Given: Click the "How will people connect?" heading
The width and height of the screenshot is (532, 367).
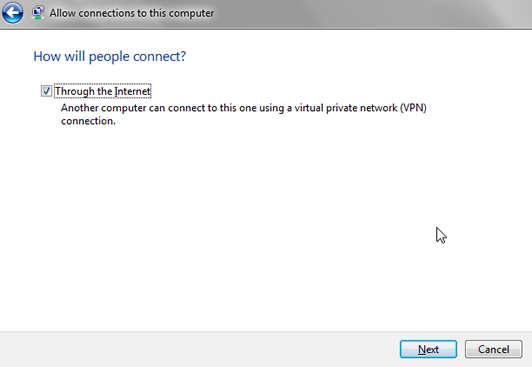Looking at the screenshot, I should (x=110, y=56).
